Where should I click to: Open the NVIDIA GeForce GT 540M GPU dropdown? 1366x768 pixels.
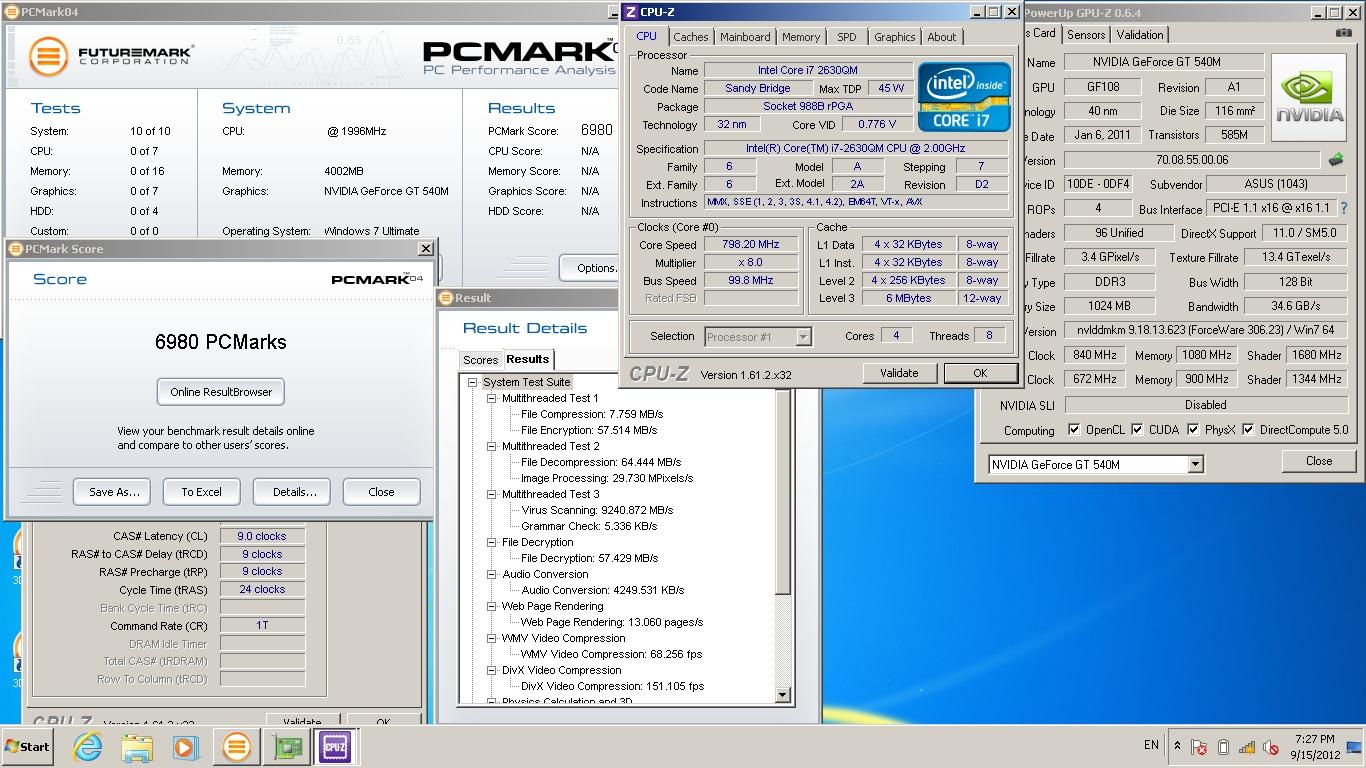click(1195, 465)
